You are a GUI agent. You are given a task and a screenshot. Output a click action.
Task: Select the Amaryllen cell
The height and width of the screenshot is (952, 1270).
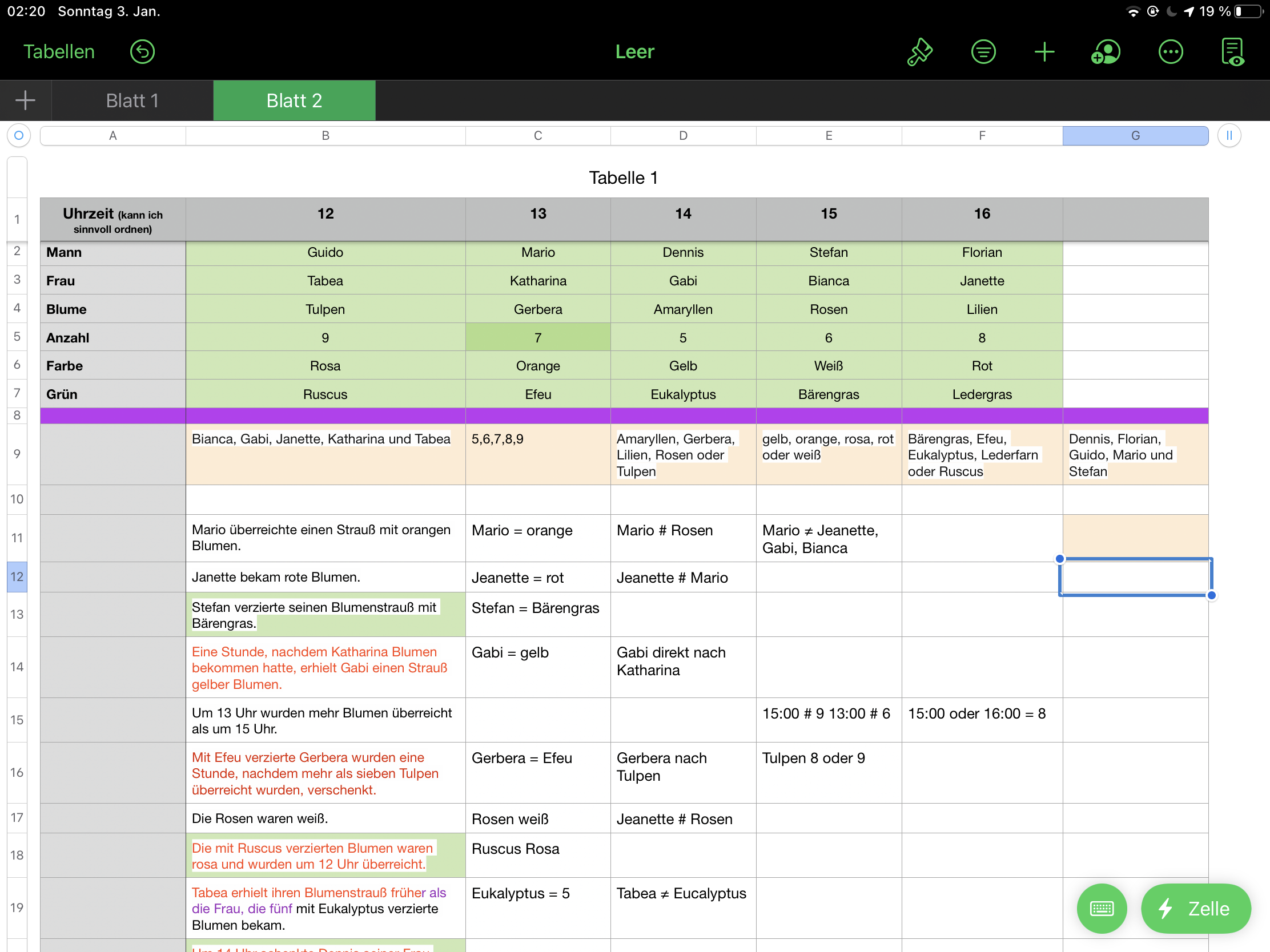coord(683,309)
